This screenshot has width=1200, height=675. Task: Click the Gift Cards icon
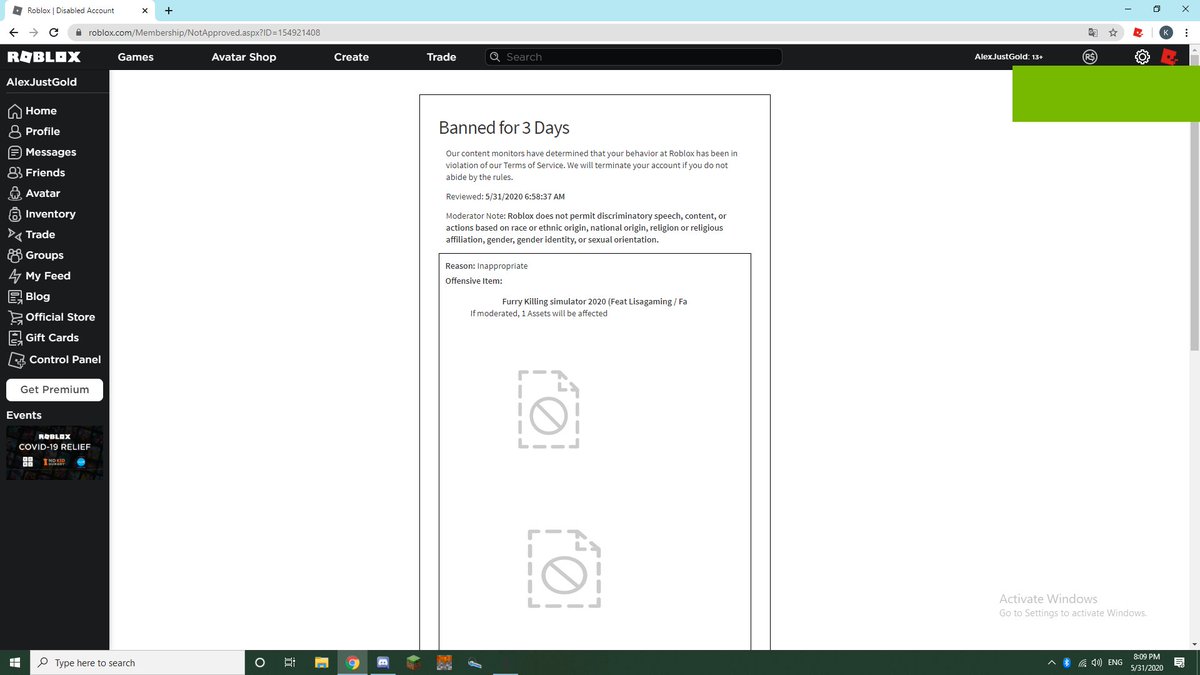pyautogui.click(x=14, y=338)
